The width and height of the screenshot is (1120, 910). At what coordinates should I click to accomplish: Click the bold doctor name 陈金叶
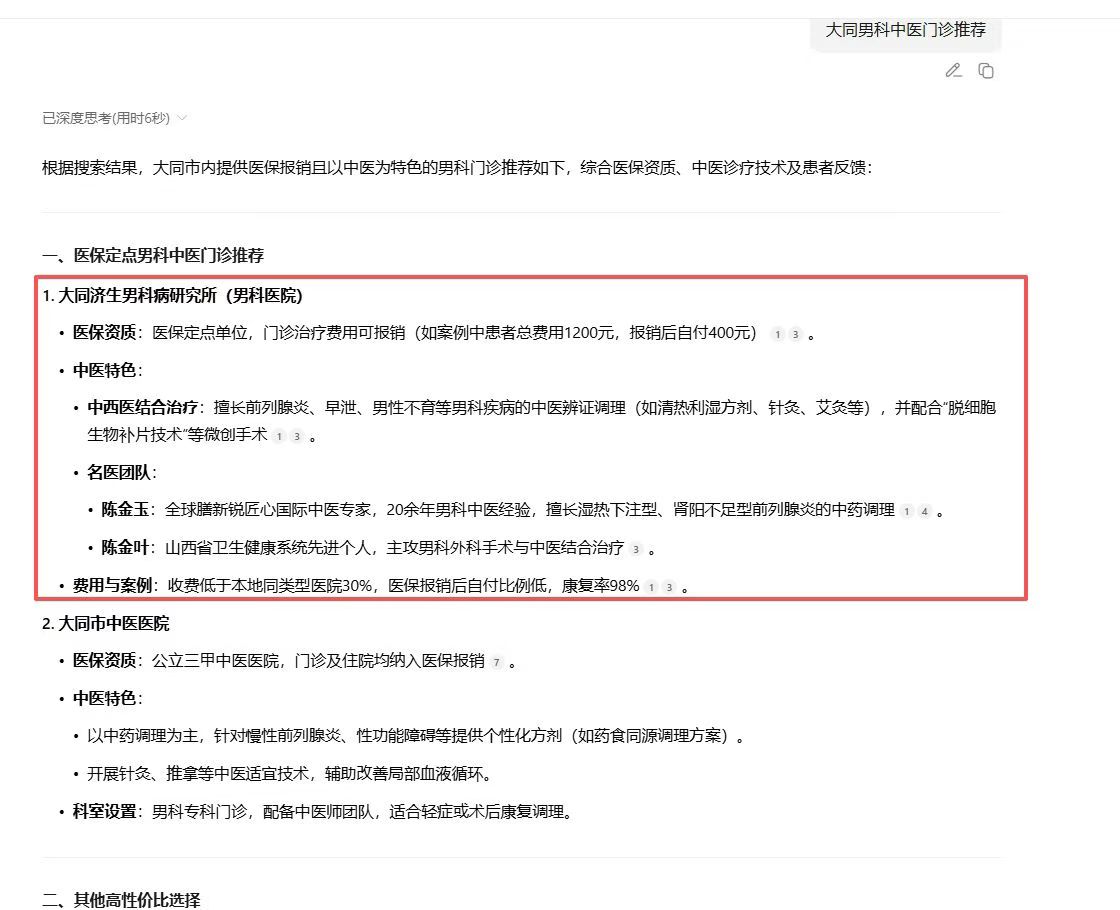(x=125, y=548)
